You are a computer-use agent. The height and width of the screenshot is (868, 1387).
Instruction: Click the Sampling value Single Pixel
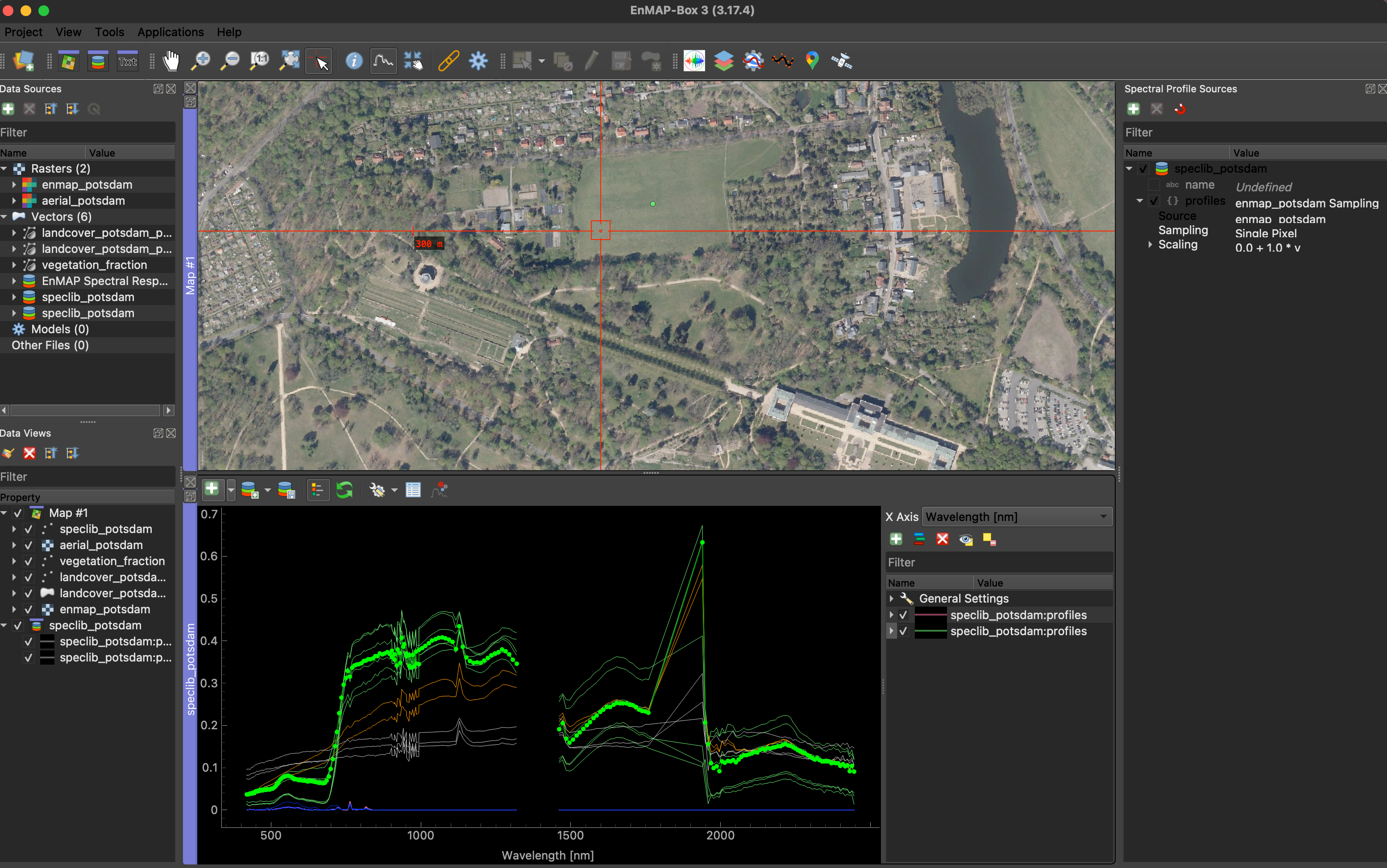pos(1266,233)
